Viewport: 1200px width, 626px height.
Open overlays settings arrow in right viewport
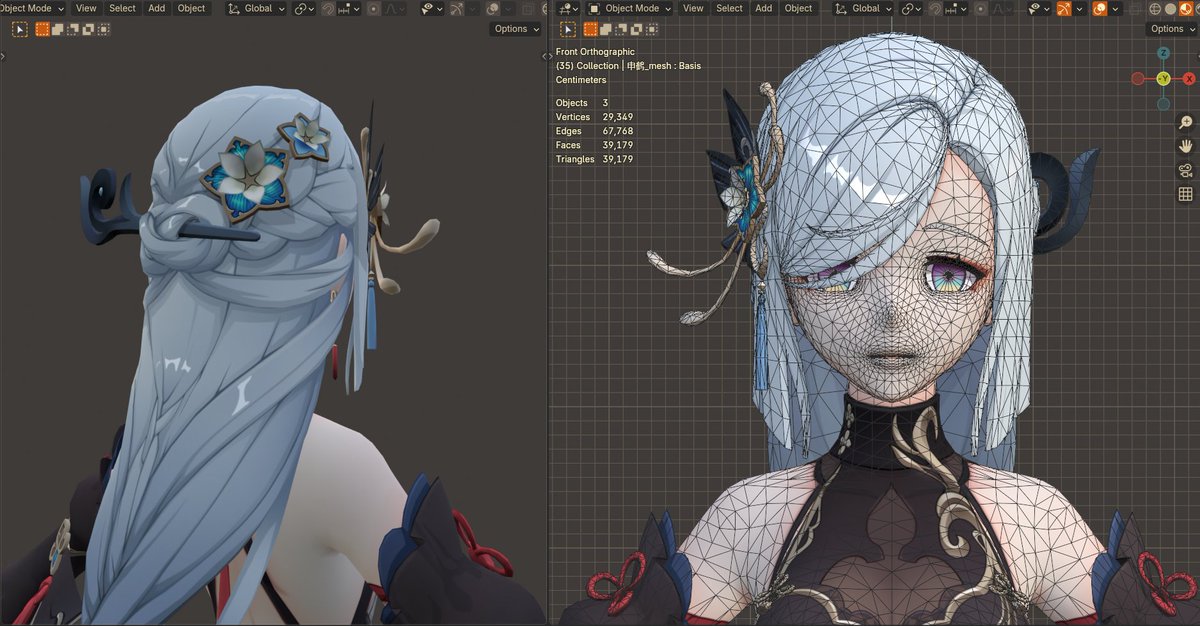tap(1115, 8)
